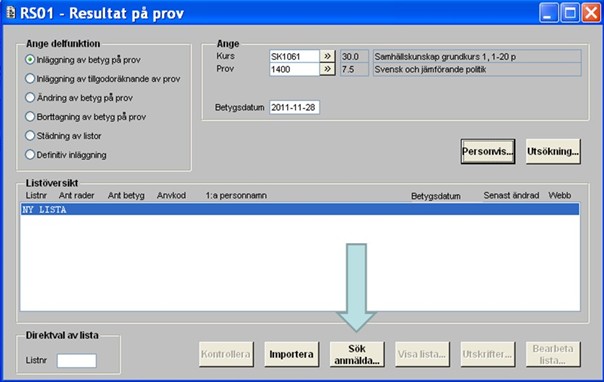Click the Senast ändrad column header
The width and height of the screenshot is (604, 382).
[x=511, y=195]
